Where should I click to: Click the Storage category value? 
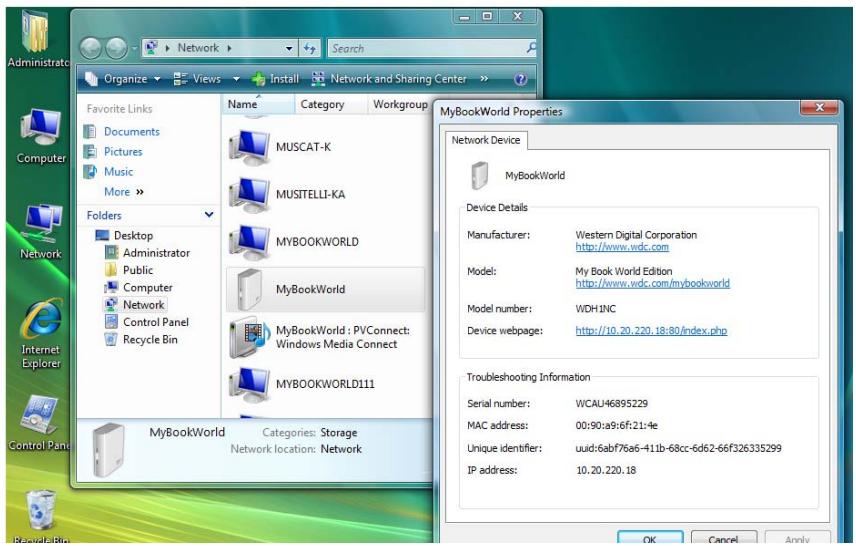tap(338, 432)
